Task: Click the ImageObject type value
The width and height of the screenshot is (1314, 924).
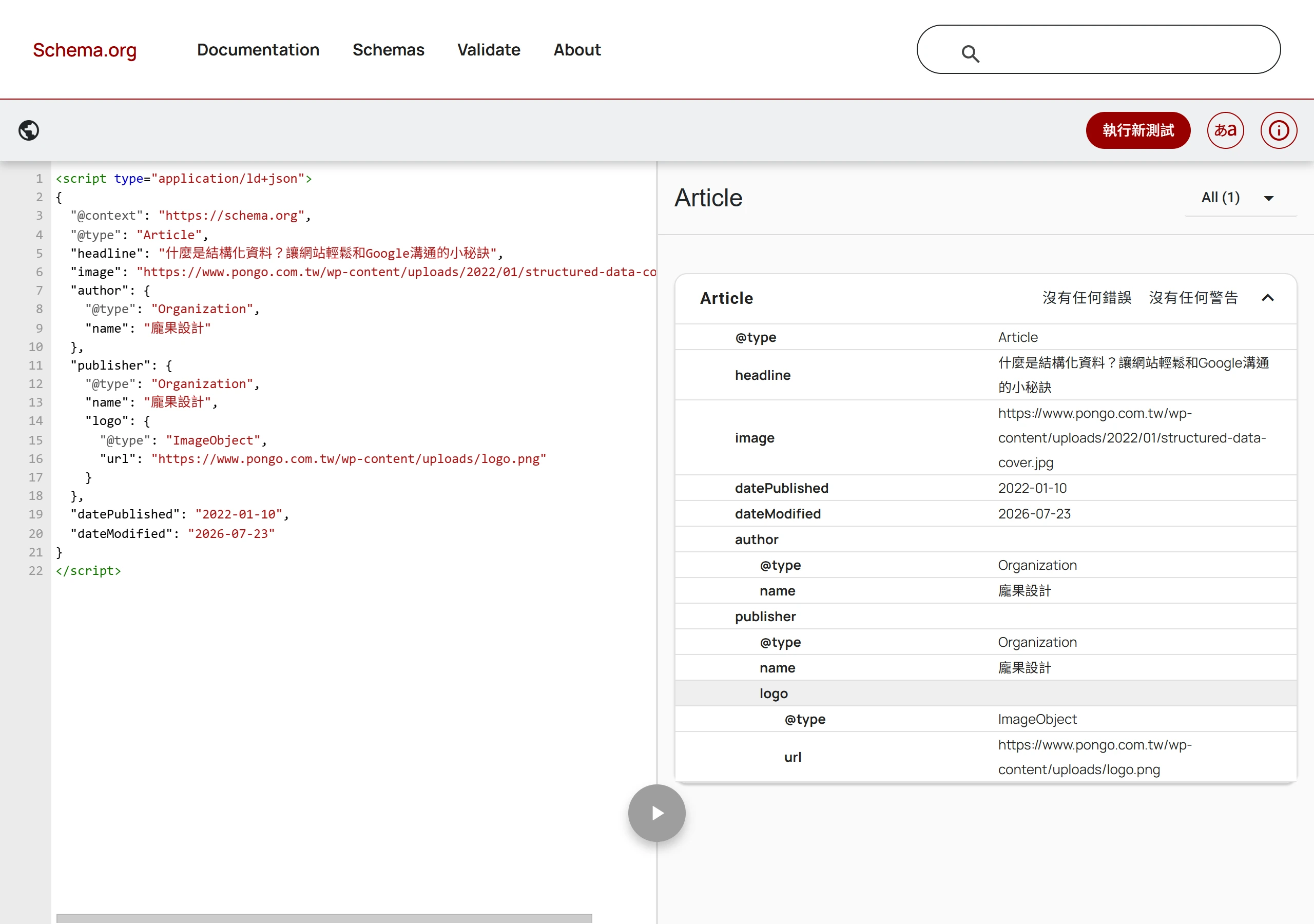Action: point(1037,719)
